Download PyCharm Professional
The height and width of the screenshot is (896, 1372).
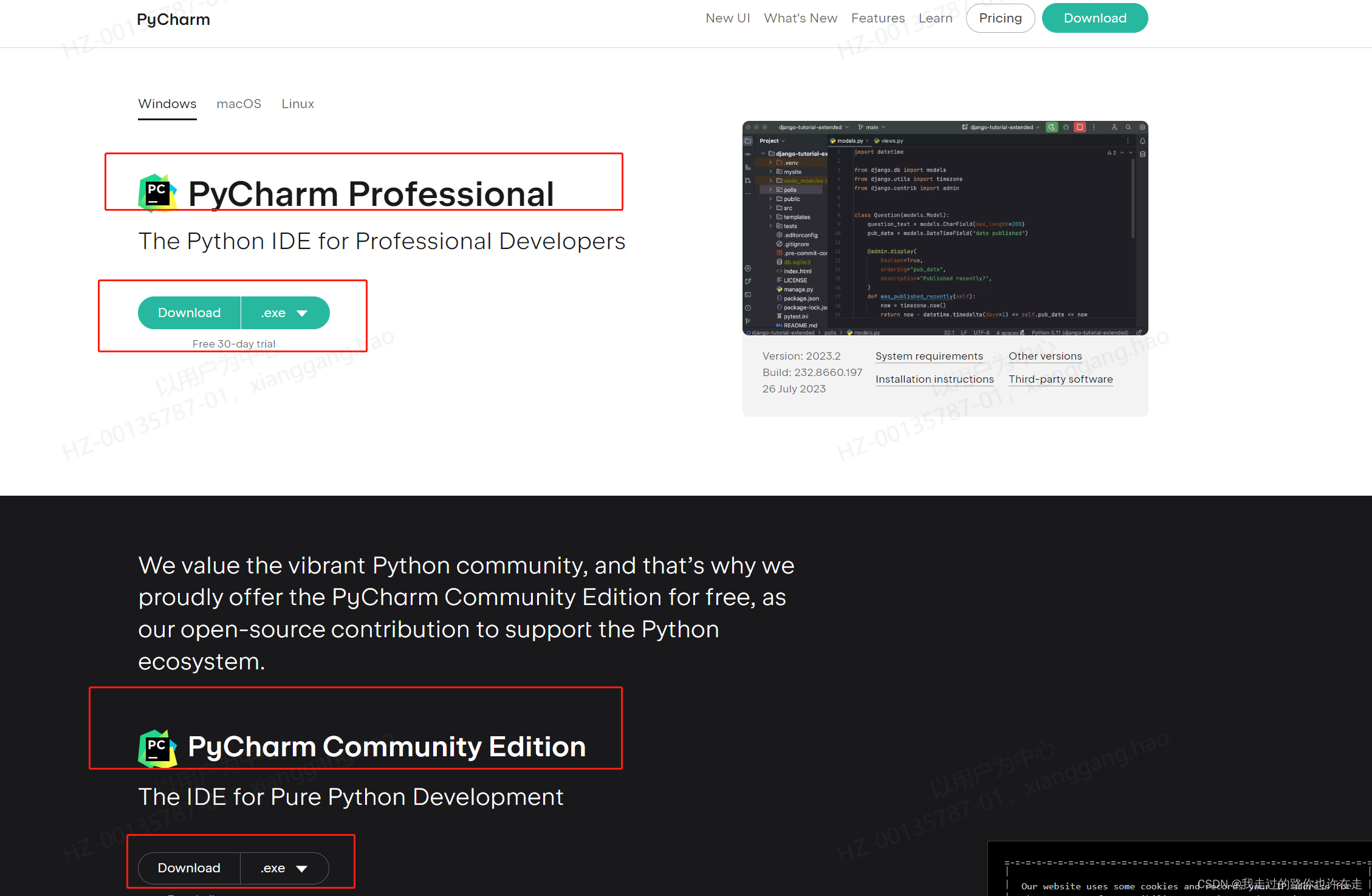pyautogui.click(x=190, y=313)
